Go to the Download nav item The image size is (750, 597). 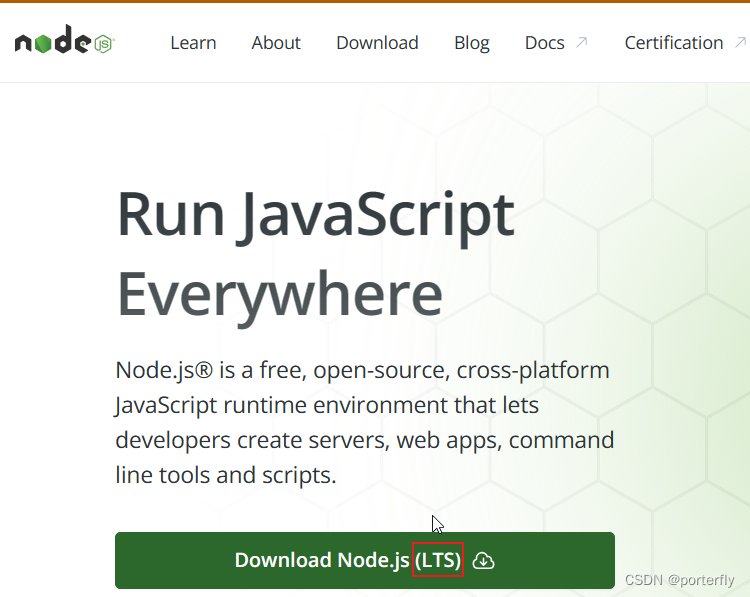click(x=377, y=43)
